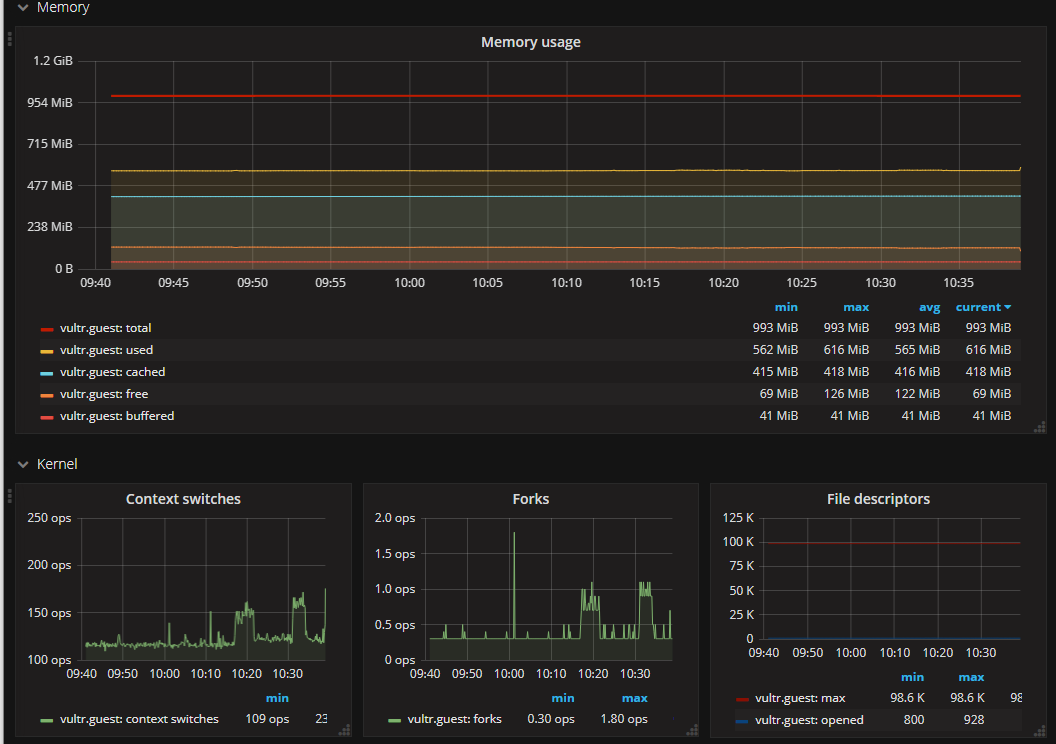The height and width of the screenshot is (744, 1056).
Task: Grab Memory usage panel resize handle
Action: coord(1040,427)
